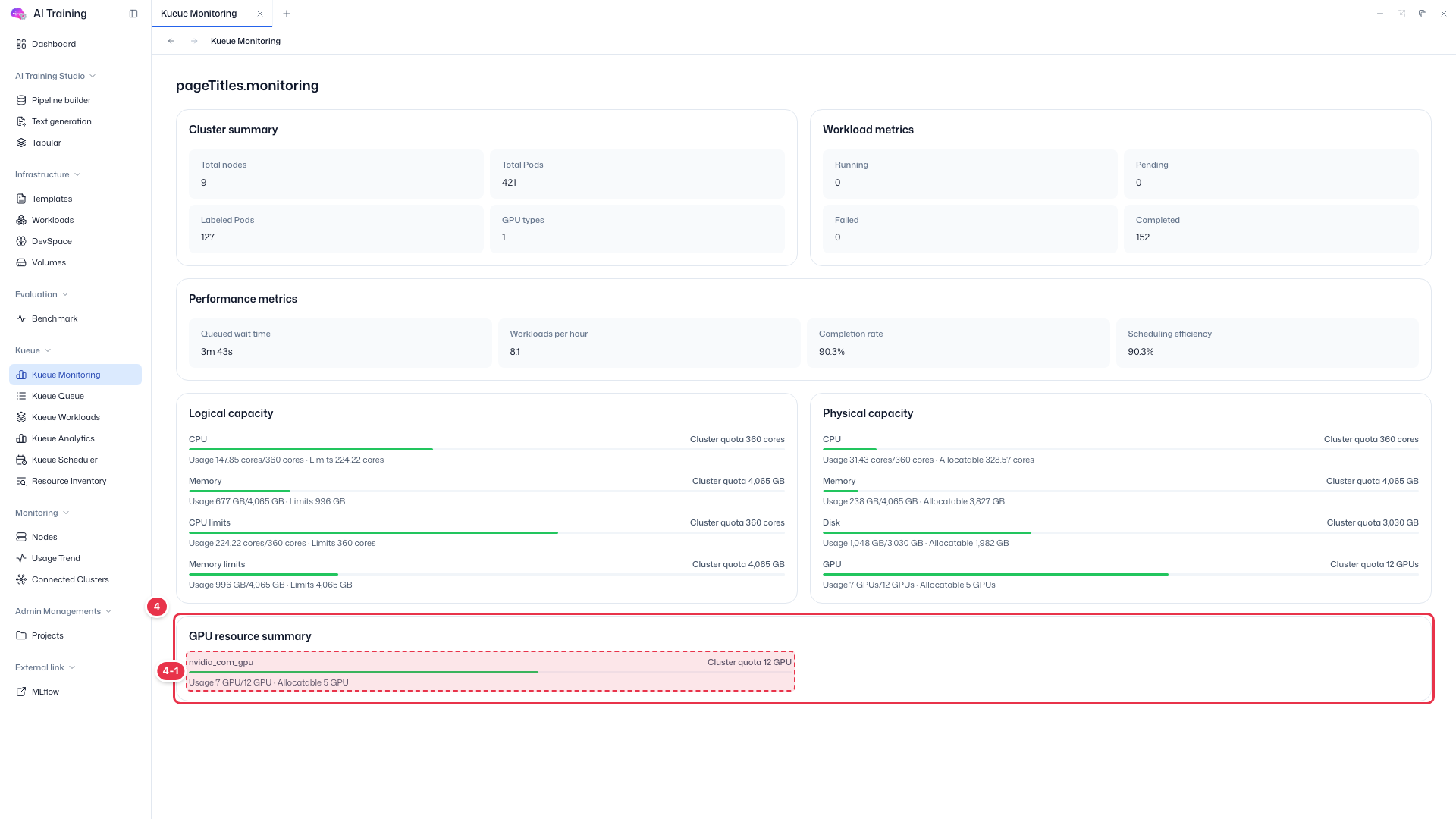Screen dimensions: 1456x819
Task: Click the Benchmark icon
Action: tap(21, 318)
